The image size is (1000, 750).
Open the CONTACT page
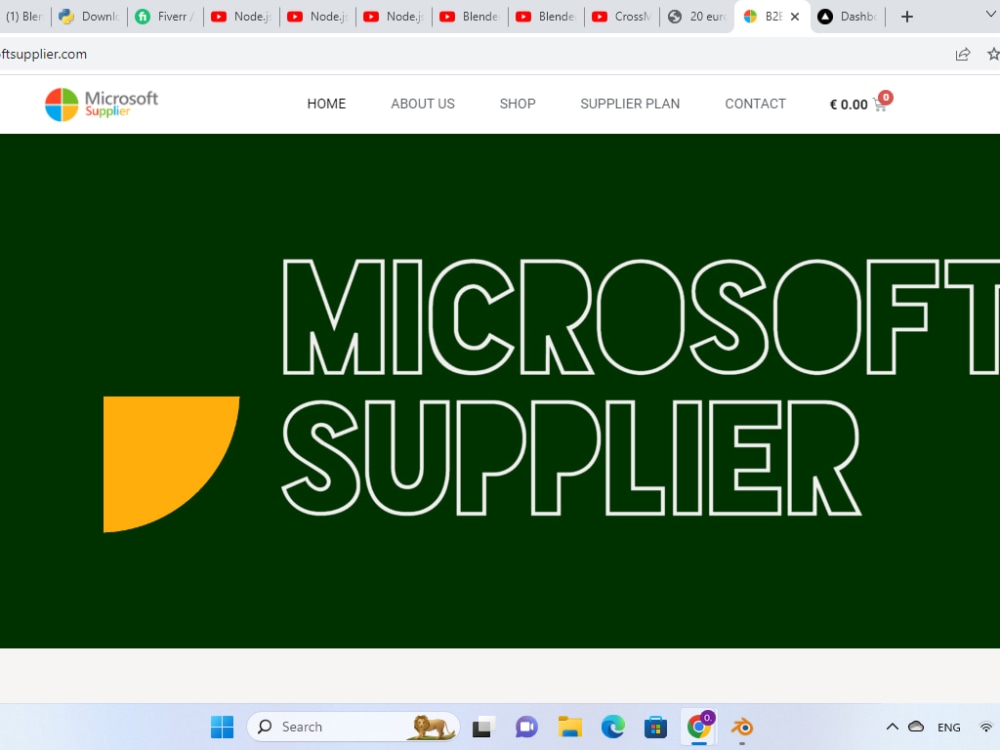click(755, 104)
